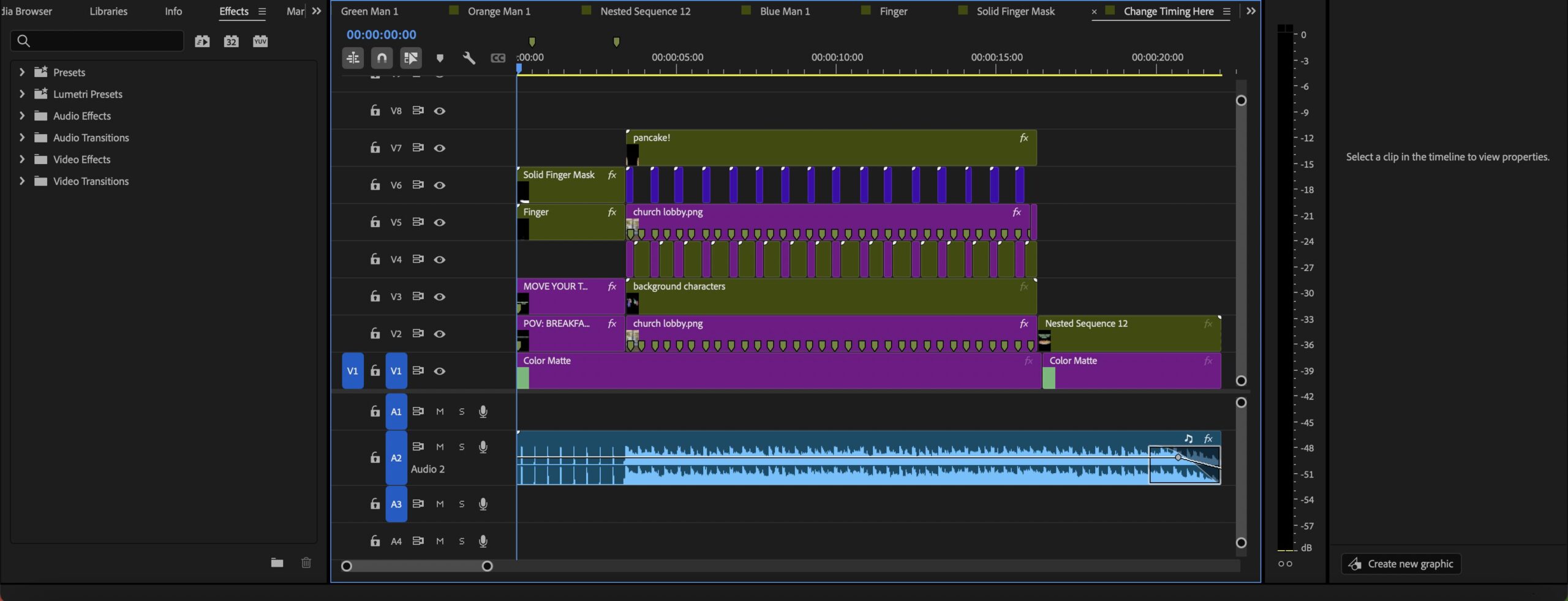Click the Create new graphic button
Screen dimensions: 1568x601
[1401, 564]
